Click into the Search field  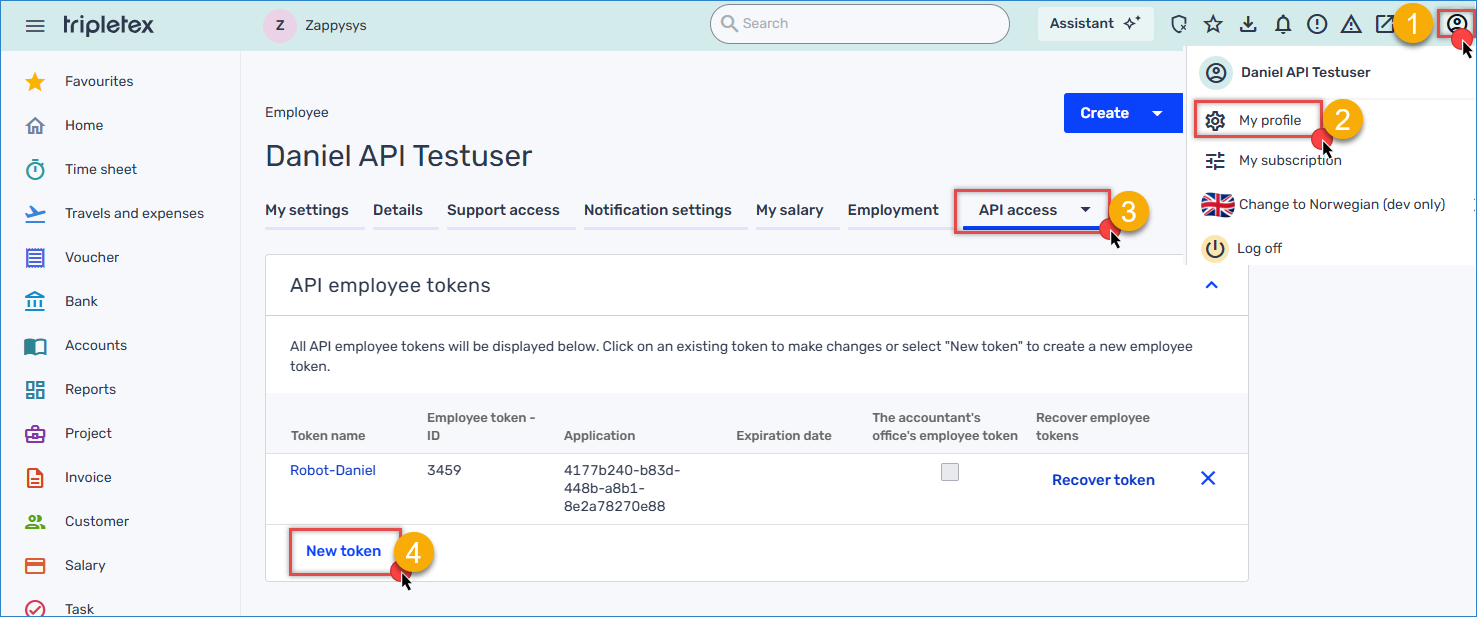pos(860,24)
